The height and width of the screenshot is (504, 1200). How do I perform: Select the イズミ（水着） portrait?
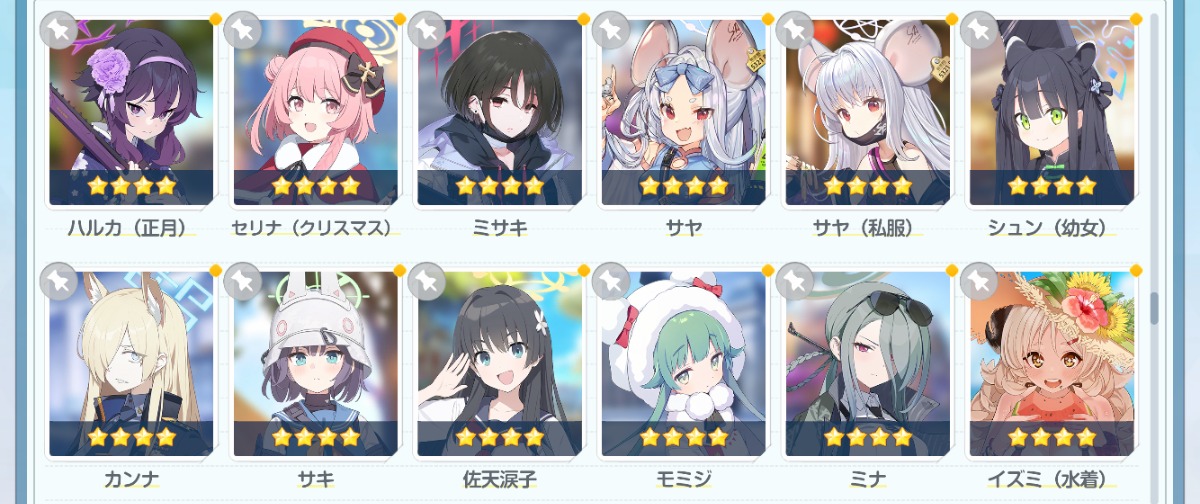(1052, 364)
